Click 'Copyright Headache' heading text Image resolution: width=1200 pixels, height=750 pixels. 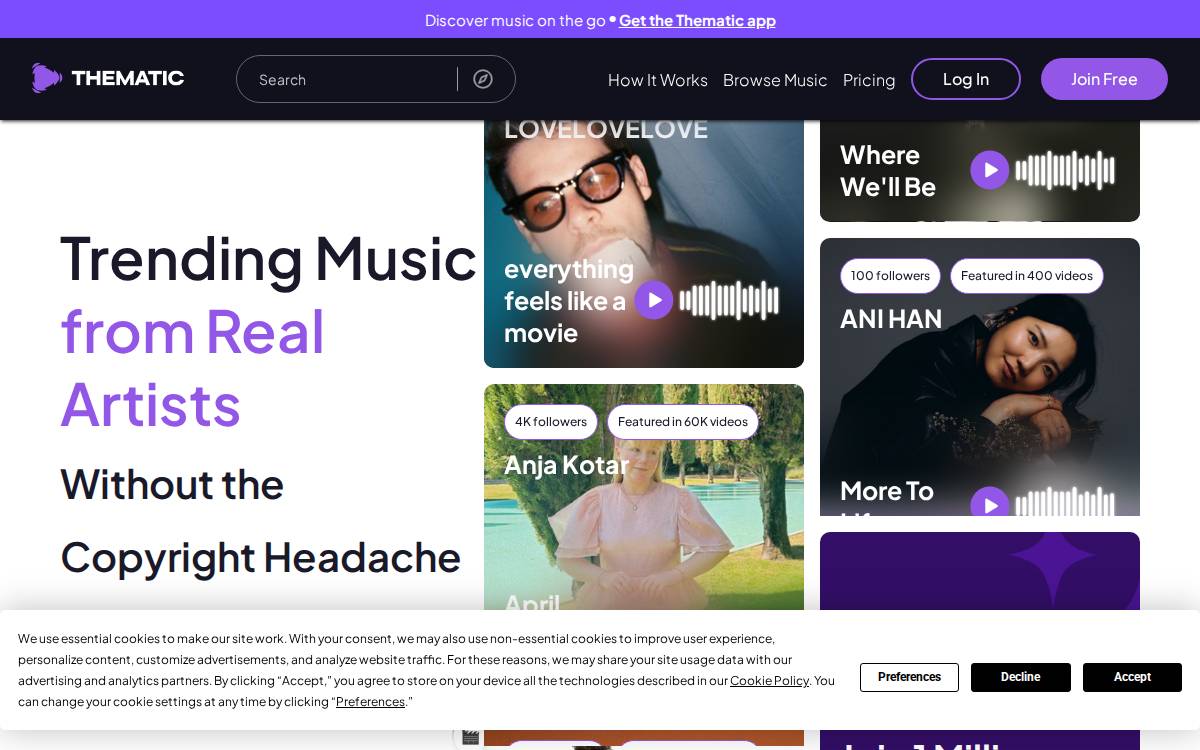[261, 558]
